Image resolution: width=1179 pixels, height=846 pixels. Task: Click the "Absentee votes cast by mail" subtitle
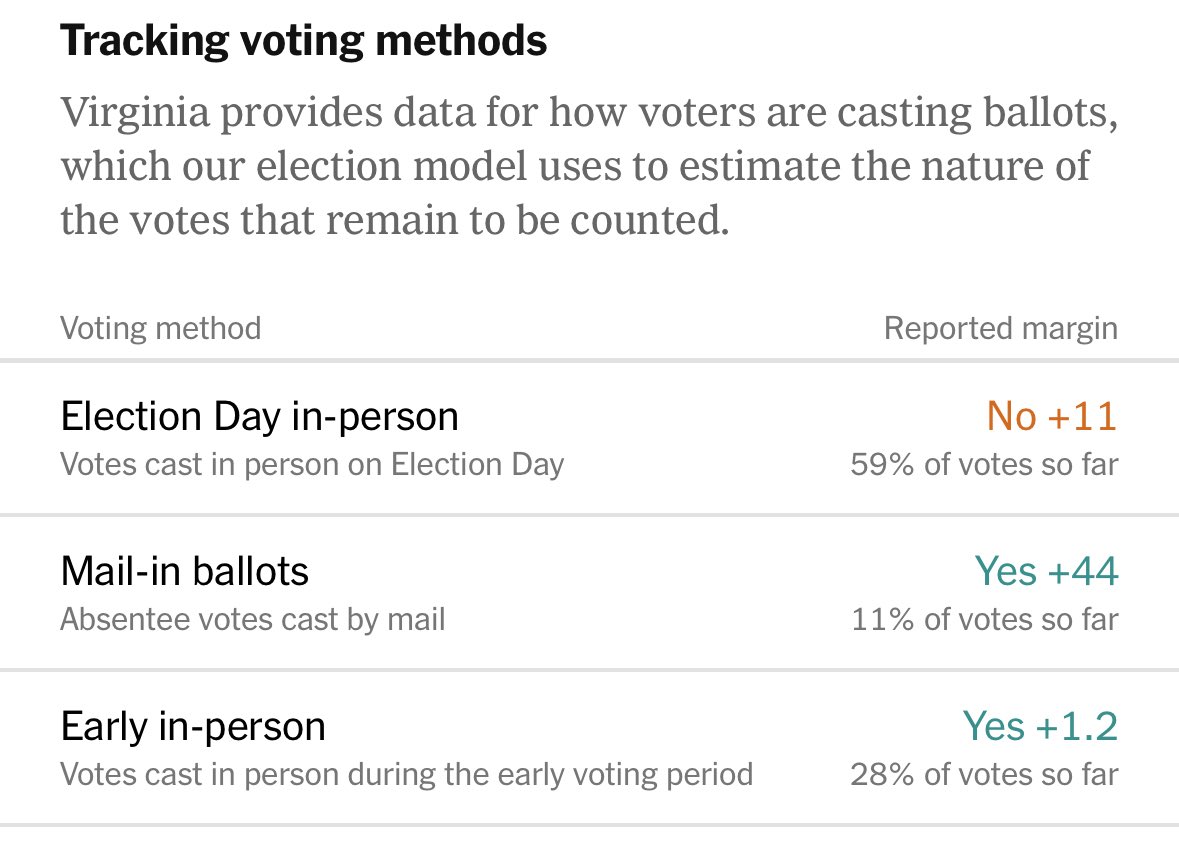[252, 619]
